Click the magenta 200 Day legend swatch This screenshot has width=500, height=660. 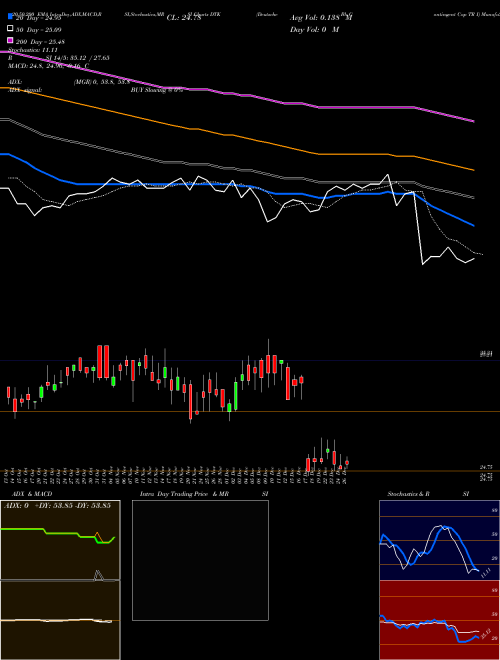tap(10, 40)
